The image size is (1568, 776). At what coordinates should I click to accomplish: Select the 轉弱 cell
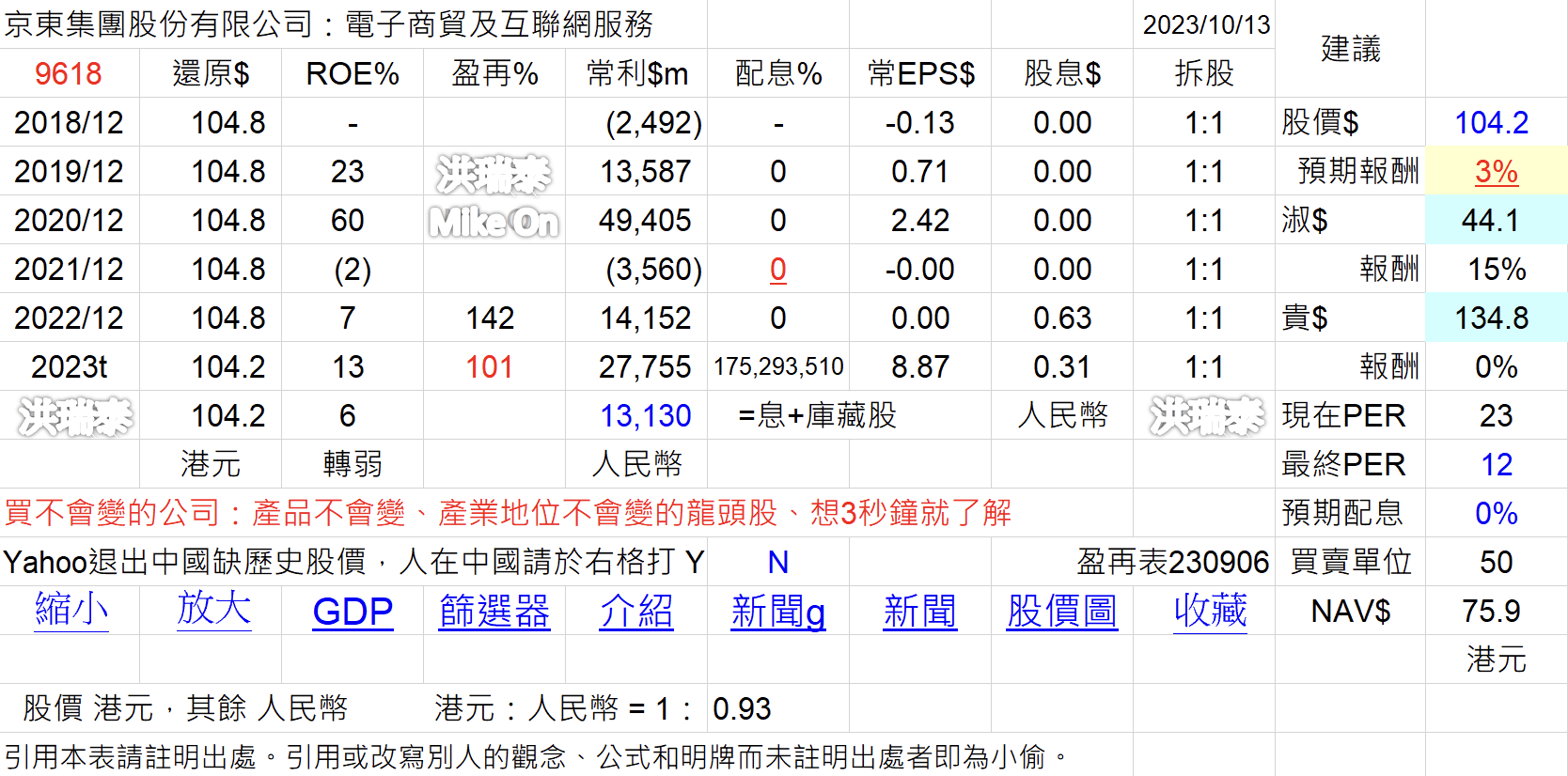(353, 464)
